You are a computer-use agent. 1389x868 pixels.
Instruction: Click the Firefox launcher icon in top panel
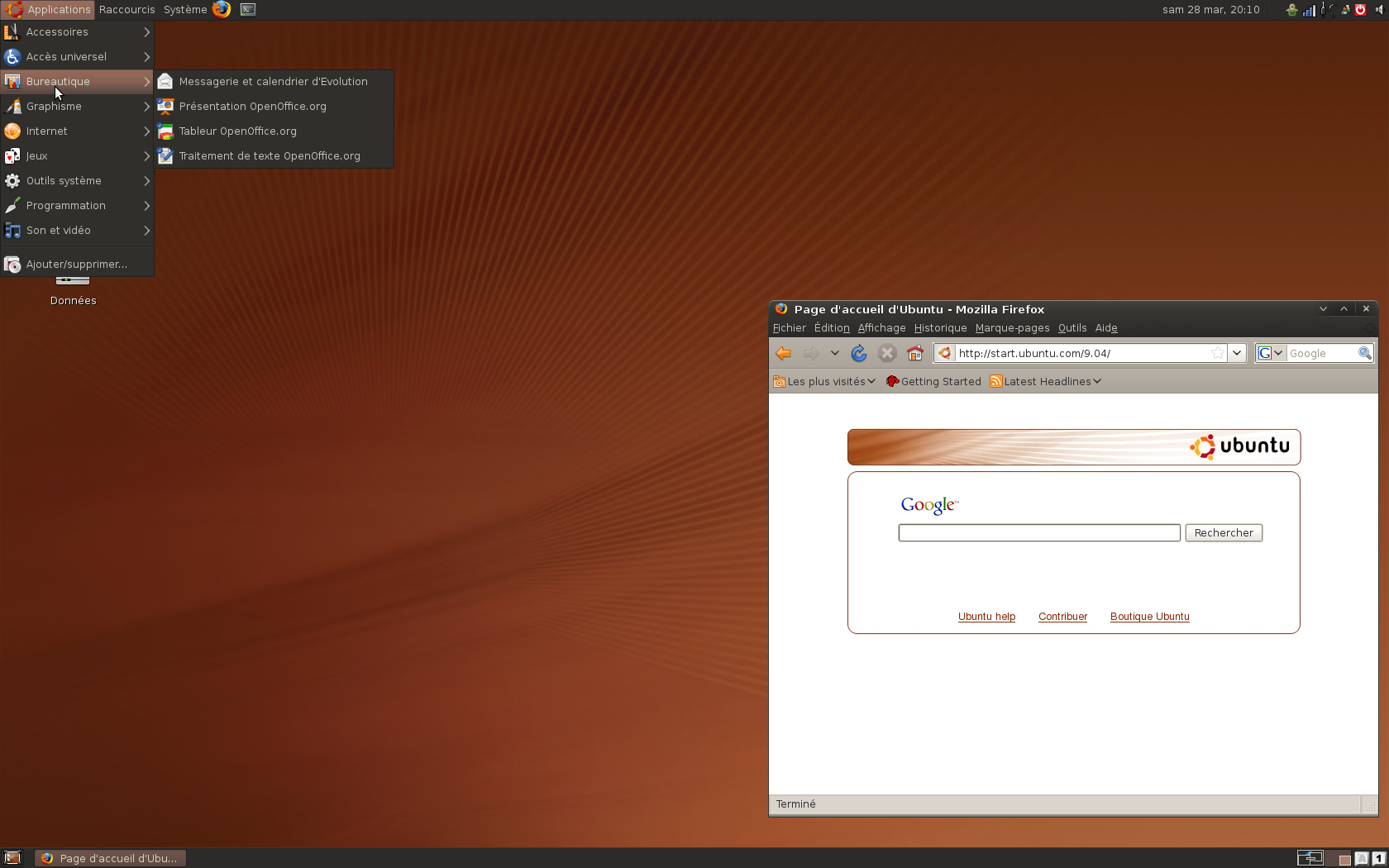(x=222, y=9)
